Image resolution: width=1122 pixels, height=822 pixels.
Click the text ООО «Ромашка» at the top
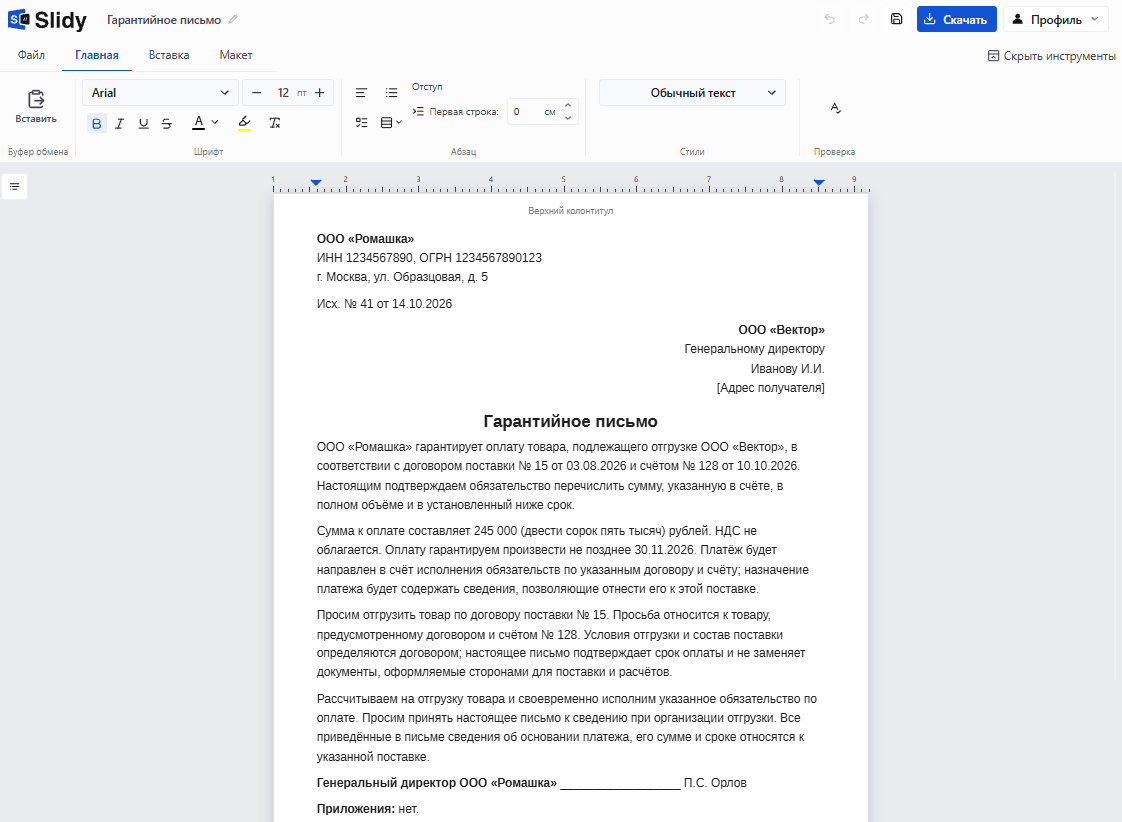(x=365, y=239)
